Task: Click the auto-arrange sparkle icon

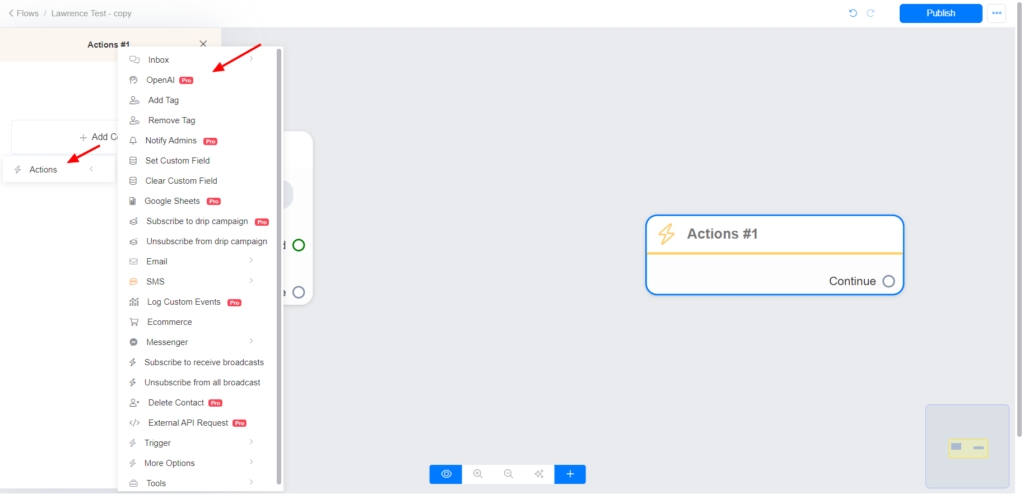Action: [x=539, y=474]
